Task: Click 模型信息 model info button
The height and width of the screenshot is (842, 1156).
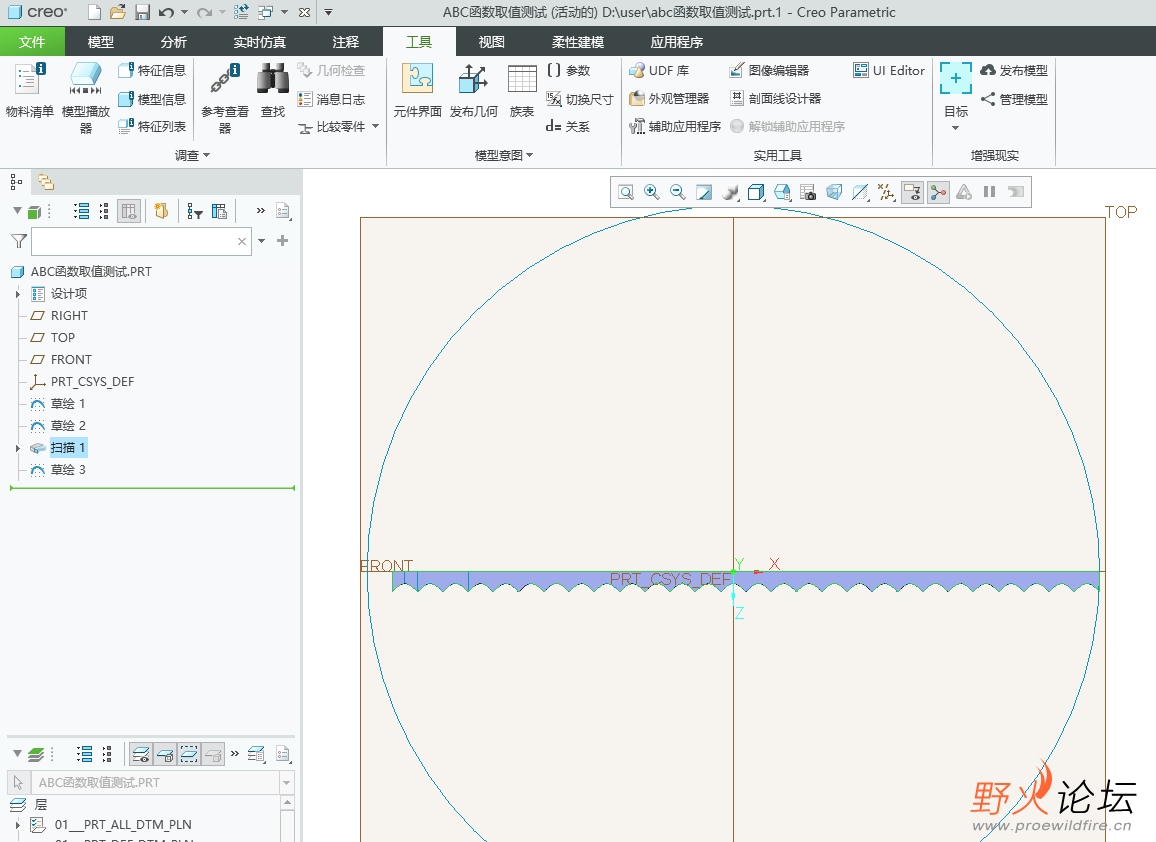Action: (152, 99)
